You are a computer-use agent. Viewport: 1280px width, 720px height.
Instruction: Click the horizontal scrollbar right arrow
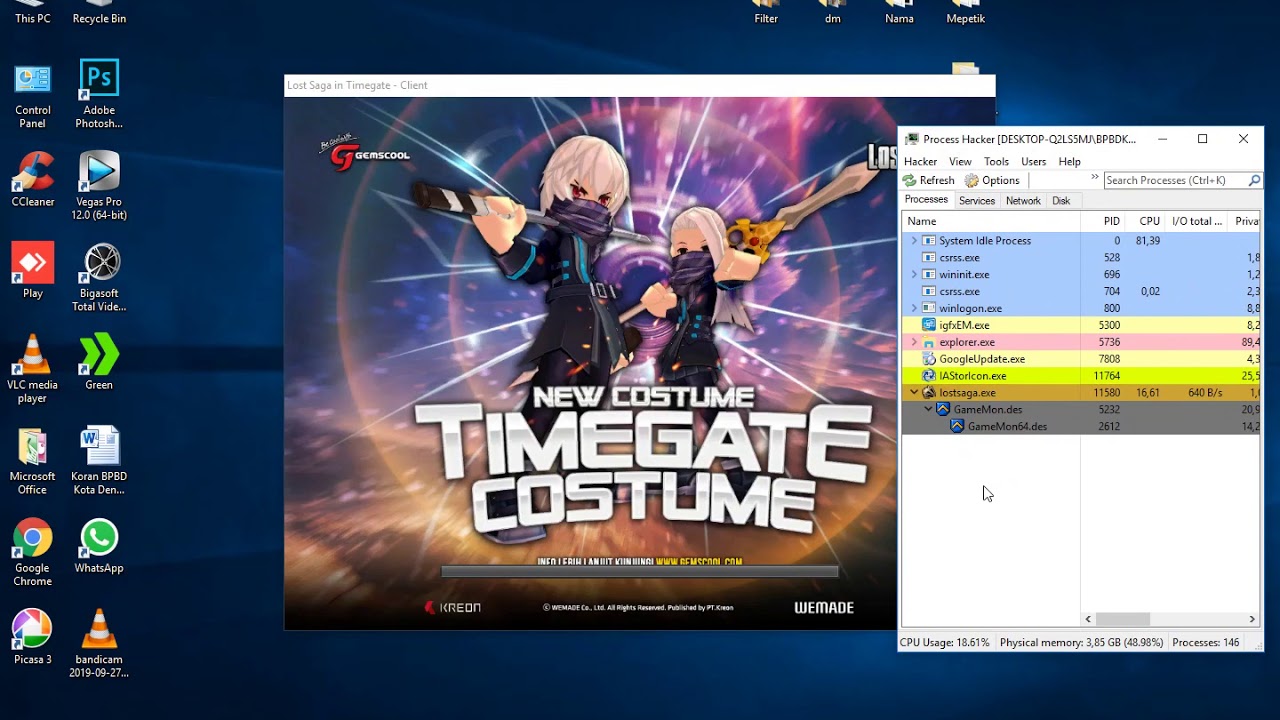(x=1252, y=619)
